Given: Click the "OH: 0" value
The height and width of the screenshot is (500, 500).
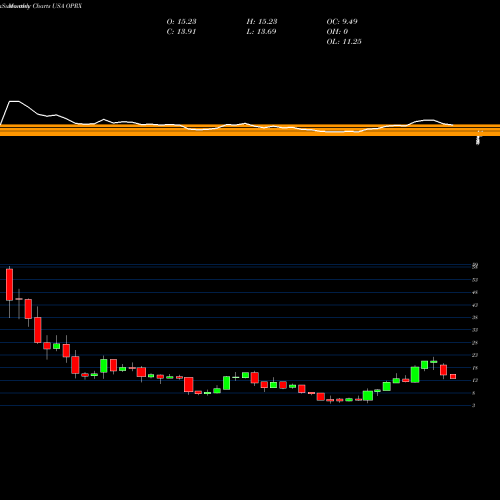Looking at the screenshot, I should click(x=337, y=32).
